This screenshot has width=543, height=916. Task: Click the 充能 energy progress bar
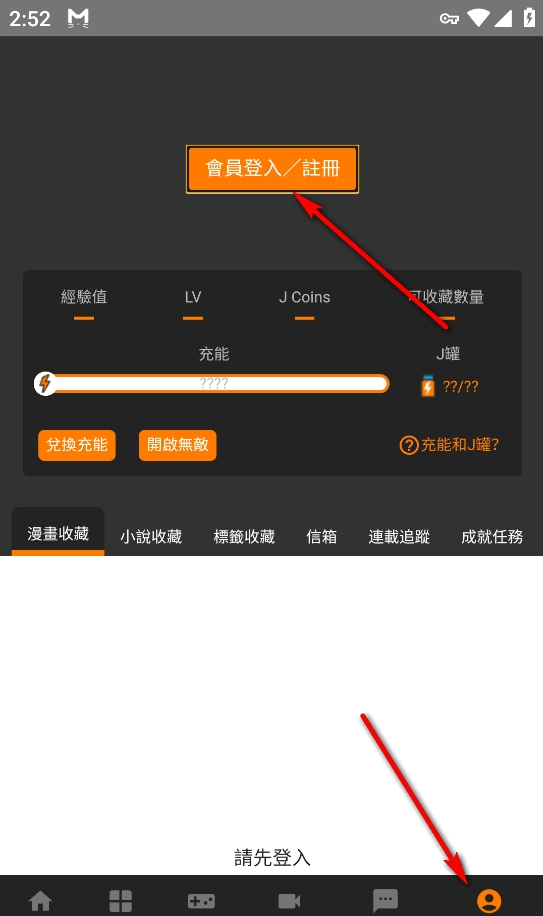point(213,384)
